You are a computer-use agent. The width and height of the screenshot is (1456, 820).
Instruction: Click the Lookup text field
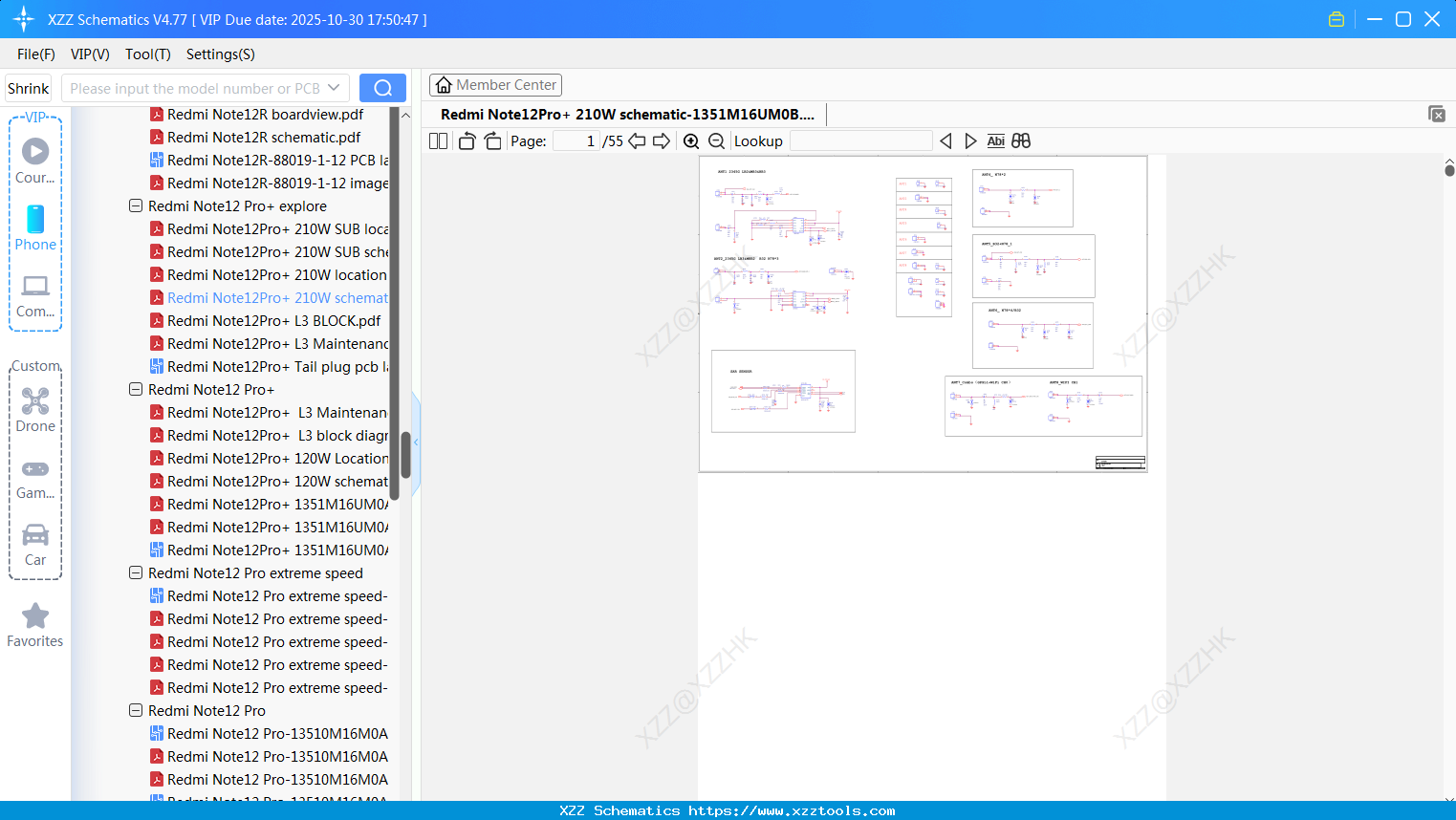860,141
